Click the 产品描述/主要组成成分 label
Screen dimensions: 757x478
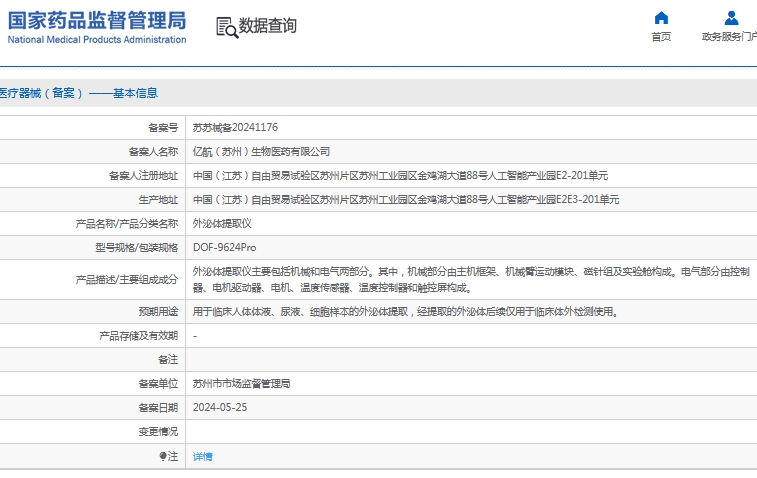[127, 280]
